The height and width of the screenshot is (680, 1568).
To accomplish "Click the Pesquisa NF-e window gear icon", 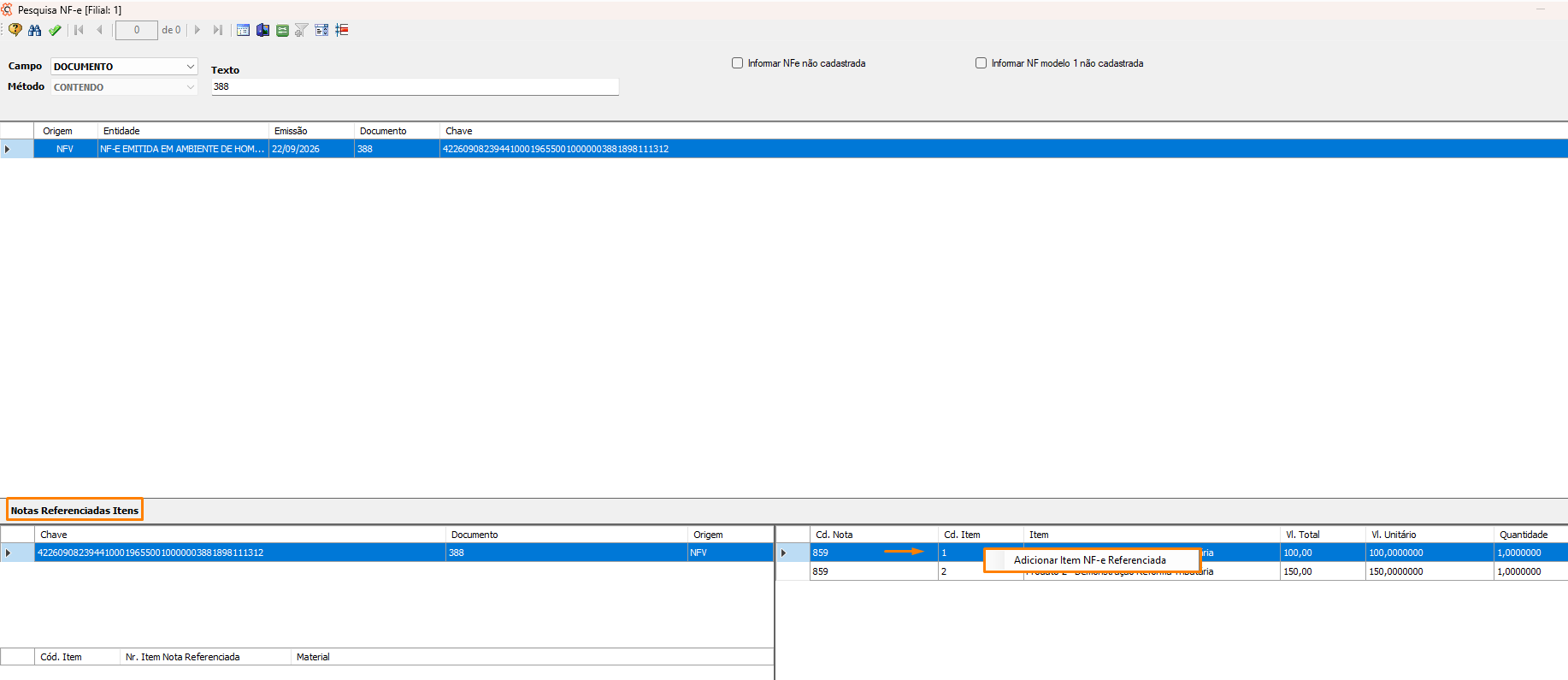I will coord(8,9).
